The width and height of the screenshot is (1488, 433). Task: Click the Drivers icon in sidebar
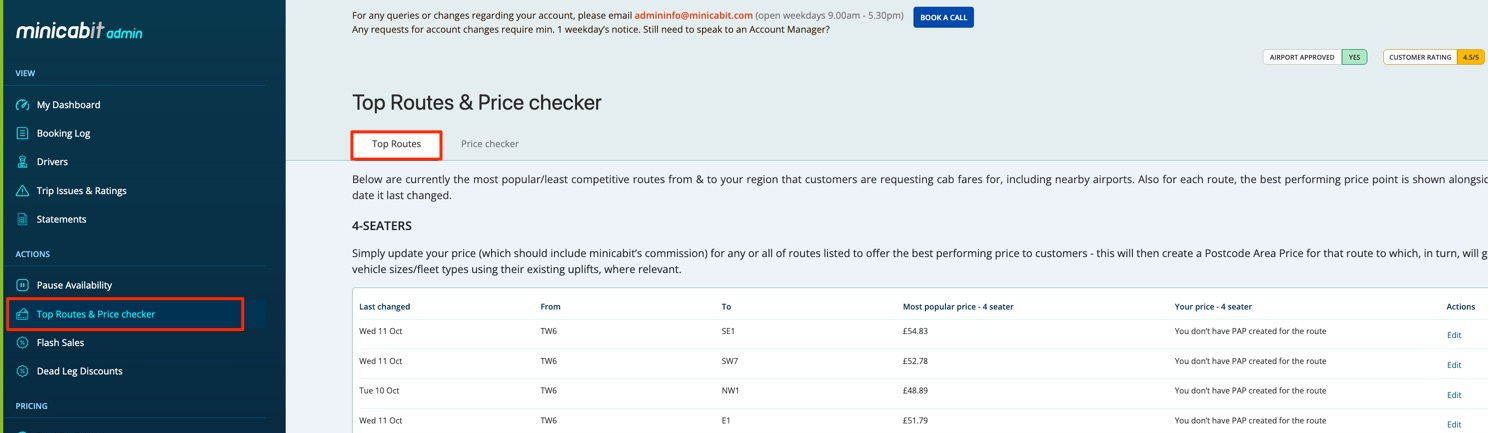pyautogui.click(x=22, y=162)
